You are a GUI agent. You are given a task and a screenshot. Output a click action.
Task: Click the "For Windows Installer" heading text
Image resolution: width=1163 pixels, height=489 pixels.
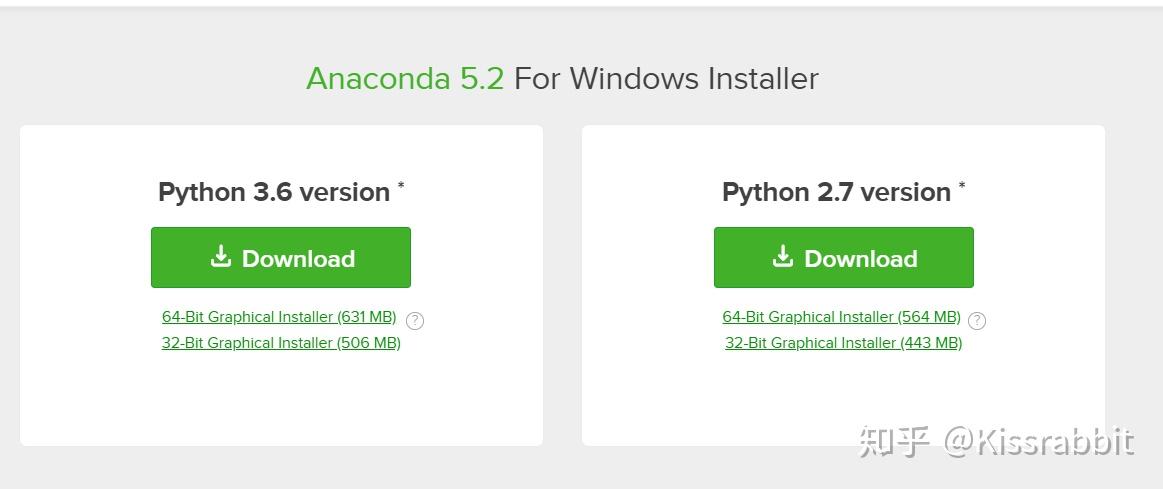666,79
